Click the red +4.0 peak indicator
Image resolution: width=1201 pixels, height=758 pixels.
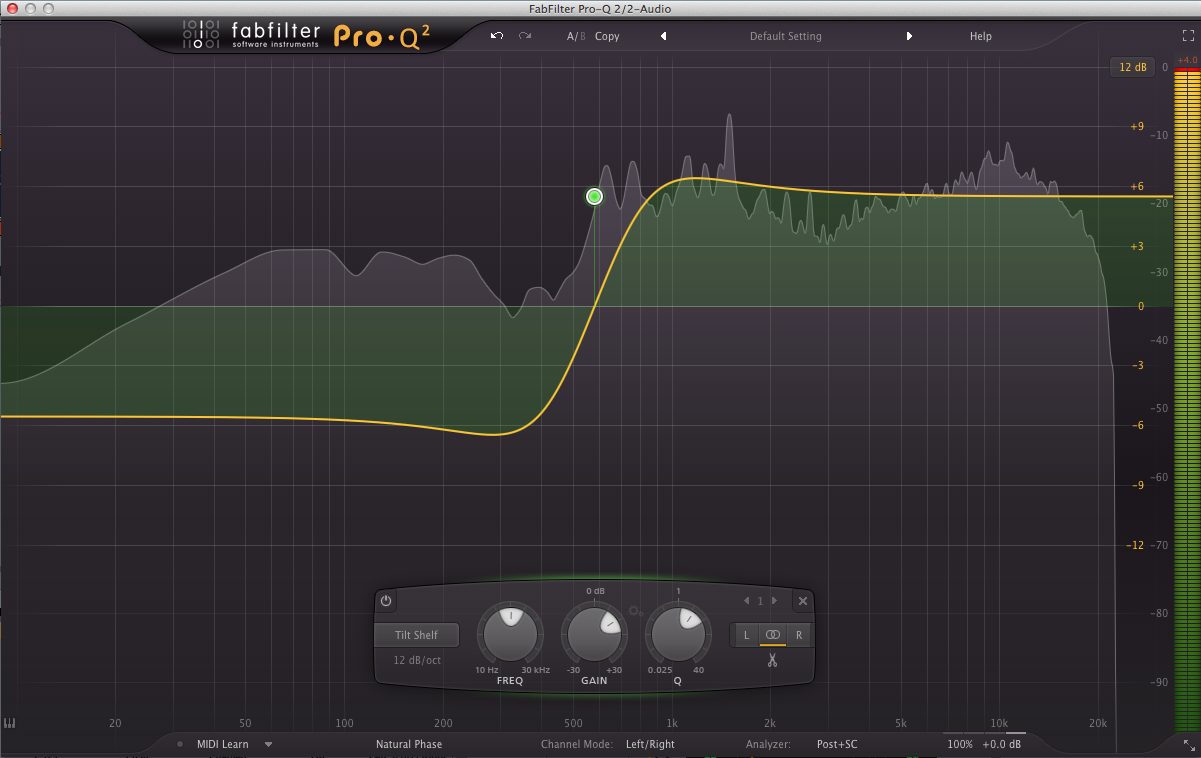tap(1186, 60)
